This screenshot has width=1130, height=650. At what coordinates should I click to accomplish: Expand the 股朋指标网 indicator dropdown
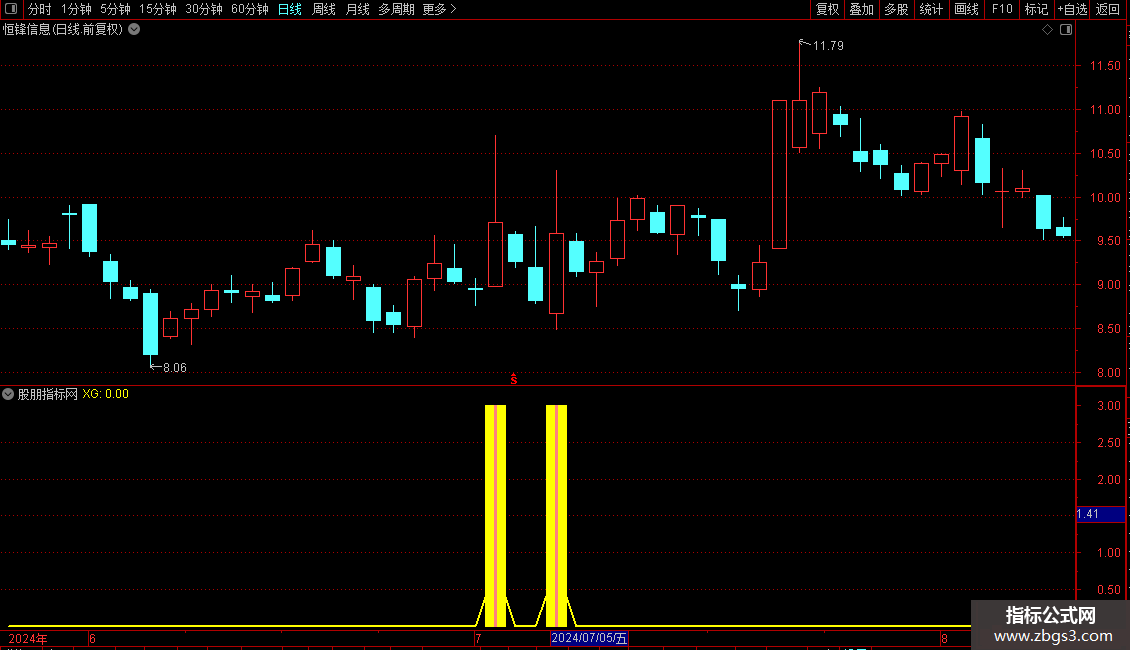(8, 394)
